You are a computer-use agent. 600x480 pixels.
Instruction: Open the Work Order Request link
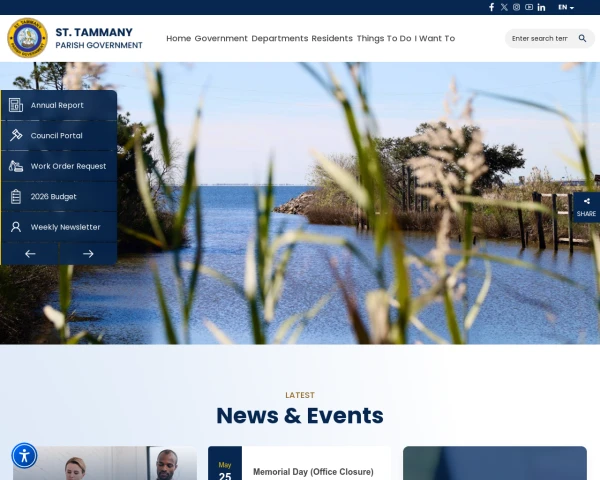pos(59,166)
